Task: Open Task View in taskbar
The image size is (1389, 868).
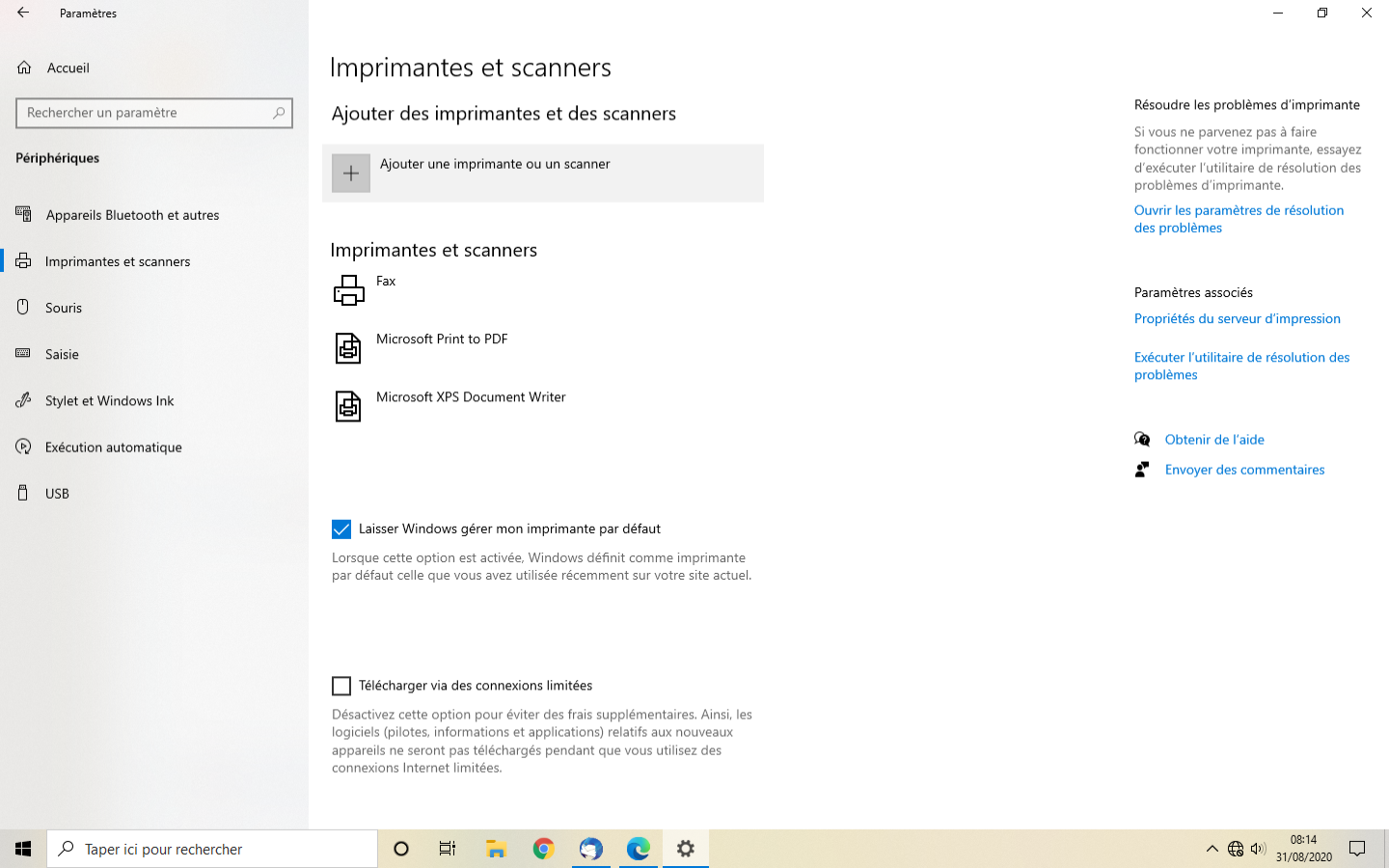Action: pos(448,849)
